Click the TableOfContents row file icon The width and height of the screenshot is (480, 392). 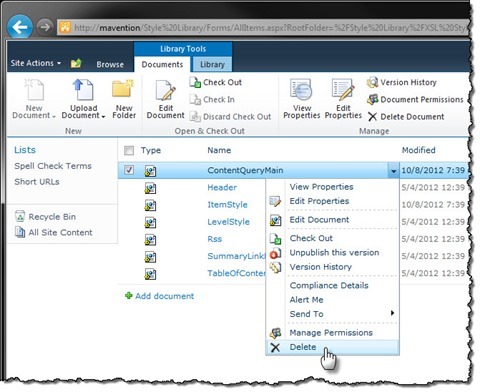coord(150,274)
